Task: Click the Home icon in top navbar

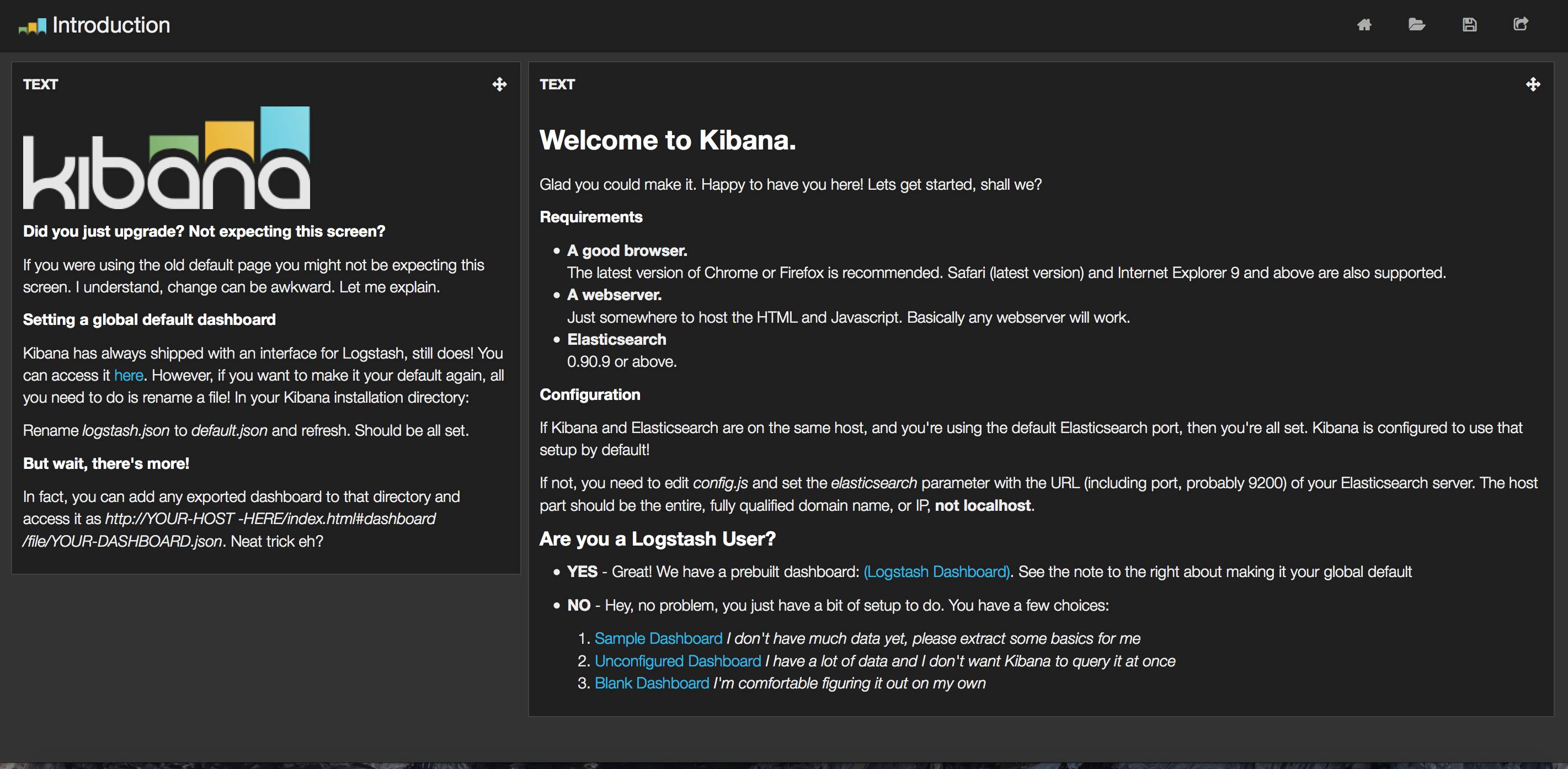Action: (x=1364, y=24)
